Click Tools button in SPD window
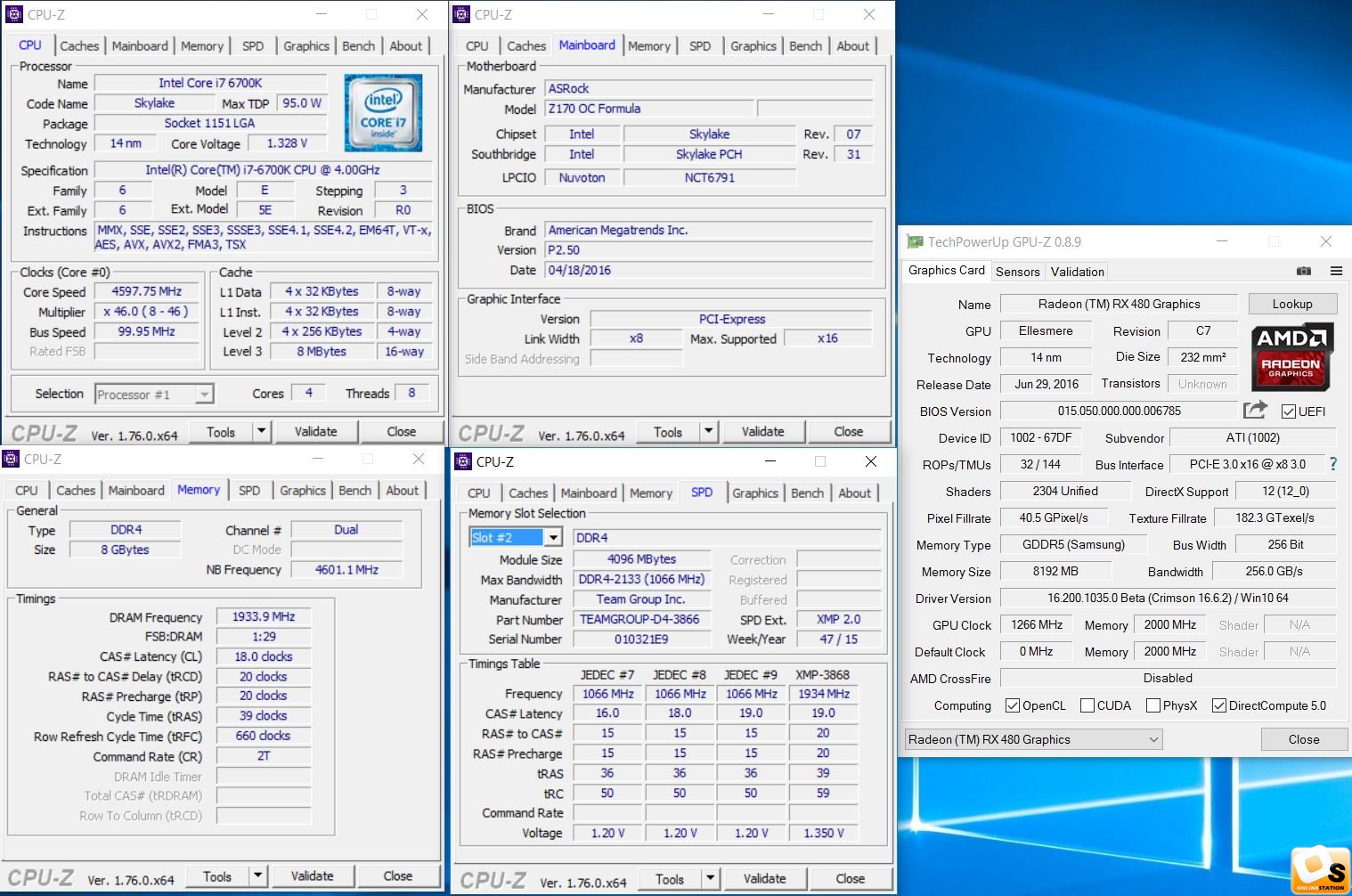This screenshot has width=1352, height=896. pos(669,878)
